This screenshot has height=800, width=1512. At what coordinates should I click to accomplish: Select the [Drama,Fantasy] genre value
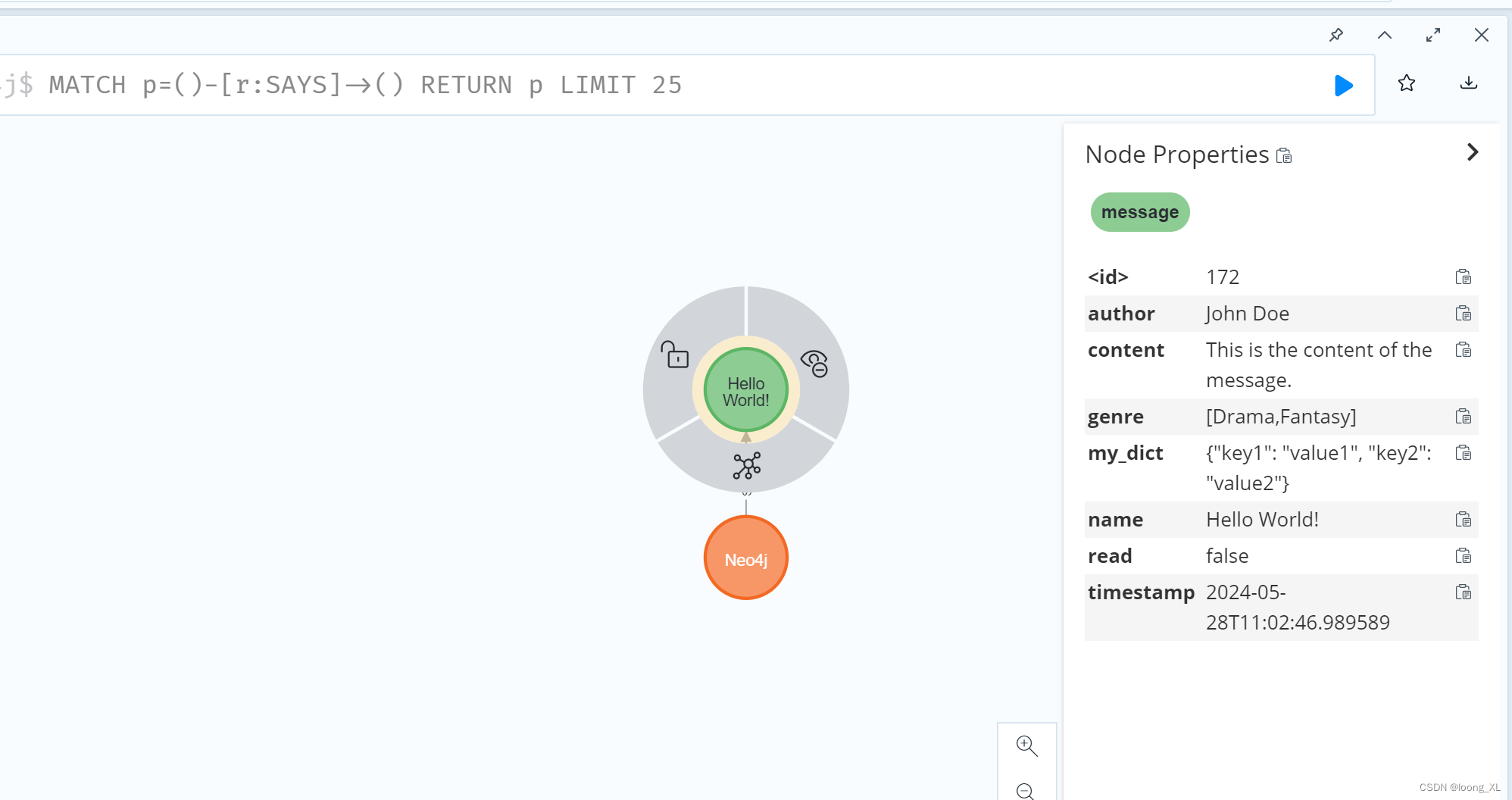click(1281, 417)
